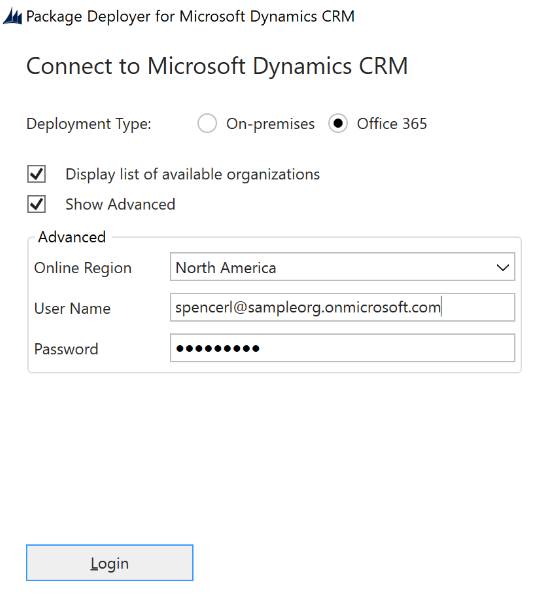
Task: Toggle the Show Advanced checkbox
Action: (37, 204)
